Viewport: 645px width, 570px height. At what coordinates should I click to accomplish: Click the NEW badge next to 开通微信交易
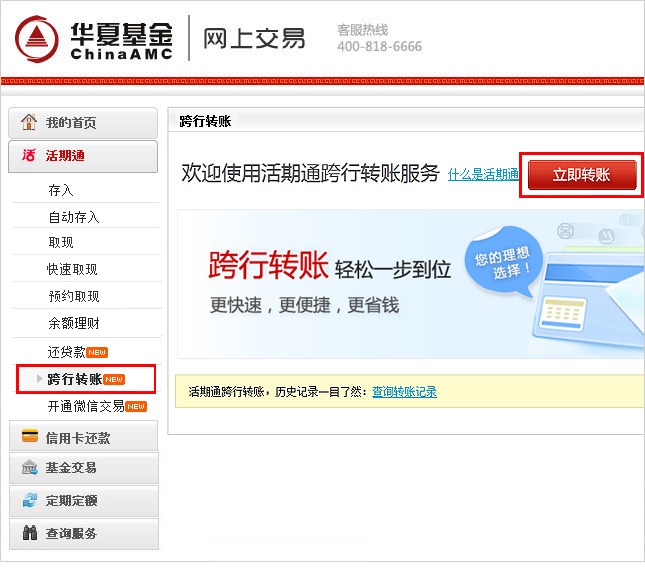point(136,406)
